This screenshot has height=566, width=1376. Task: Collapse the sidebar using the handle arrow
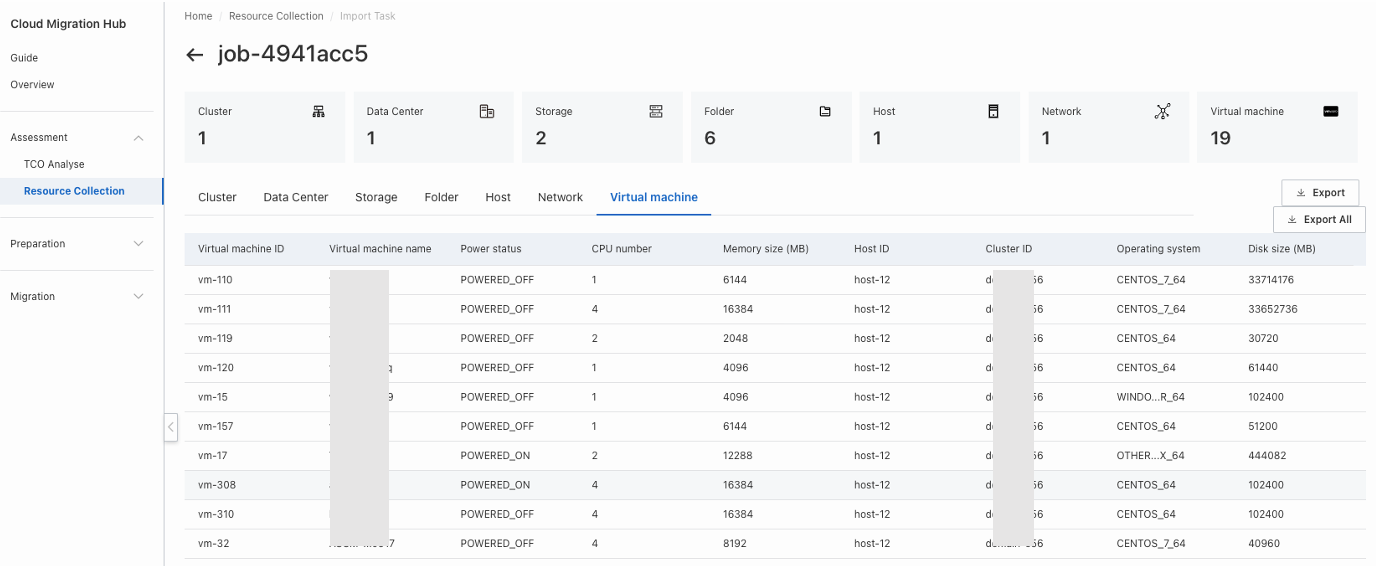click(171, 427)
